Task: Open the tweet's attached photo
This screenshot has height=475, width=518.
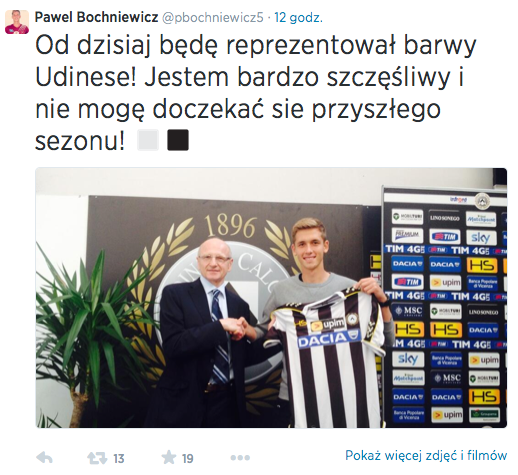Action: [x=271, y=298]
